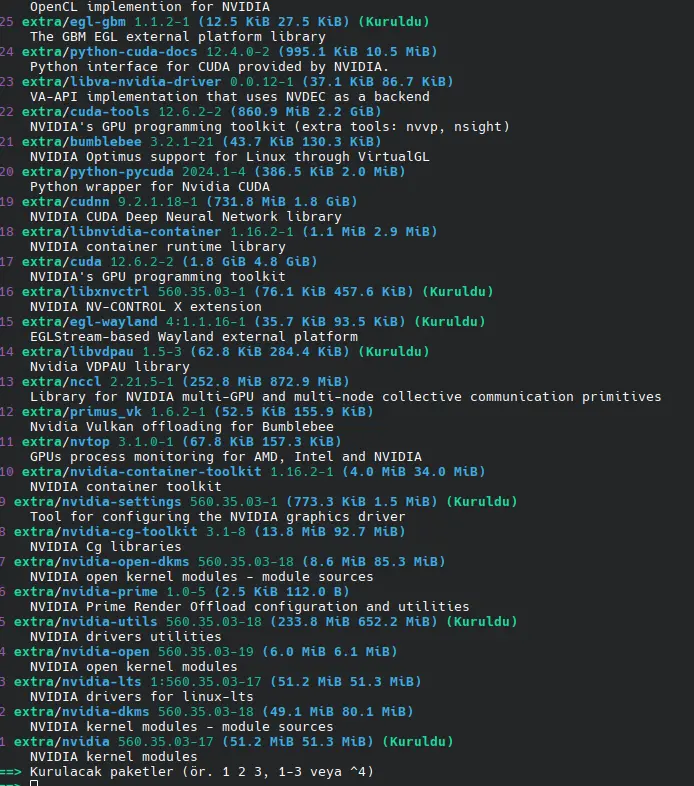Select extra/nvidia-open-dkms package name
Screen dimensions: 694x786
pos(102,563)
